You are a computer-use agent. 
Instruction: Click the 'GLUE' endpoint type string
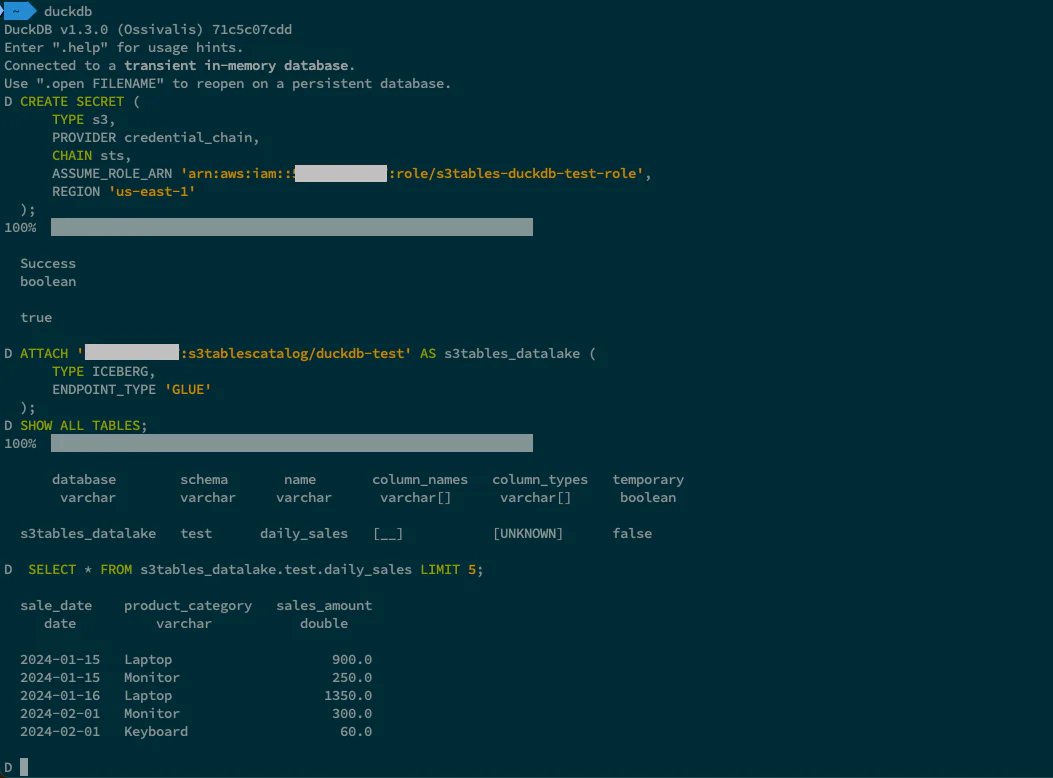click(188, 390)
